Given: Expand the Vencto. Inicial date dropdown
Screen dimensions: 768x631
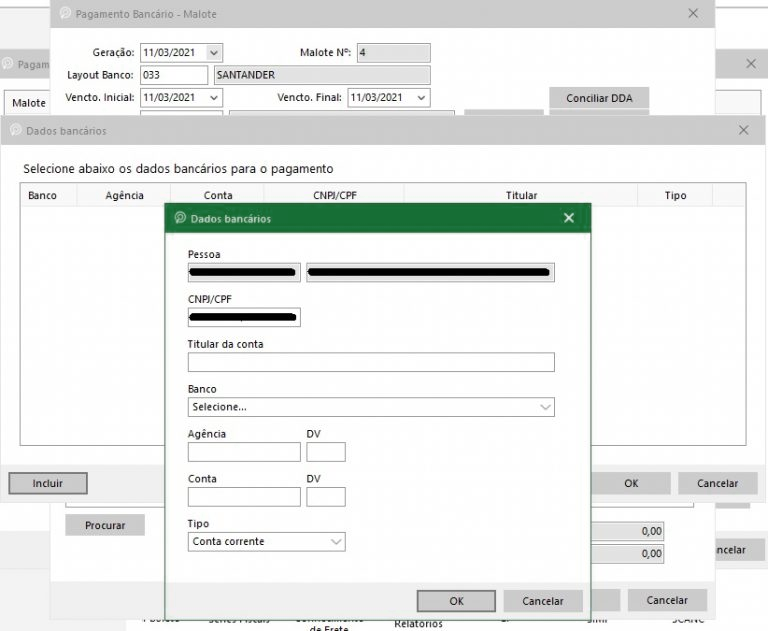Looking at the screenshot, I should pyautogui.click(x=214, y=98).
